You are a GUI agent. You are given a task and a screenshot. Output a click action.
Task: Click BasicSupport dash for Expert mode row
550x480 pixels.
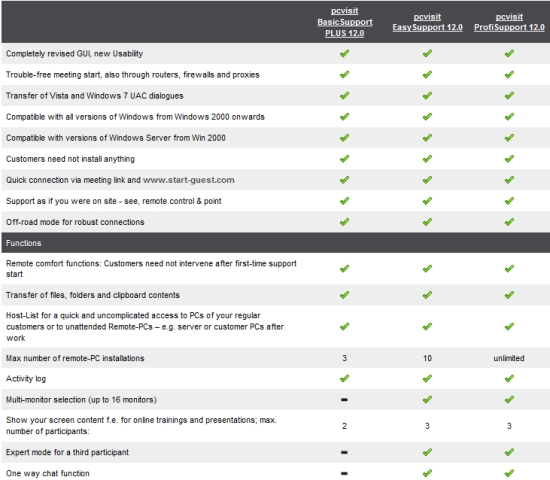click(x=344, y=452)
